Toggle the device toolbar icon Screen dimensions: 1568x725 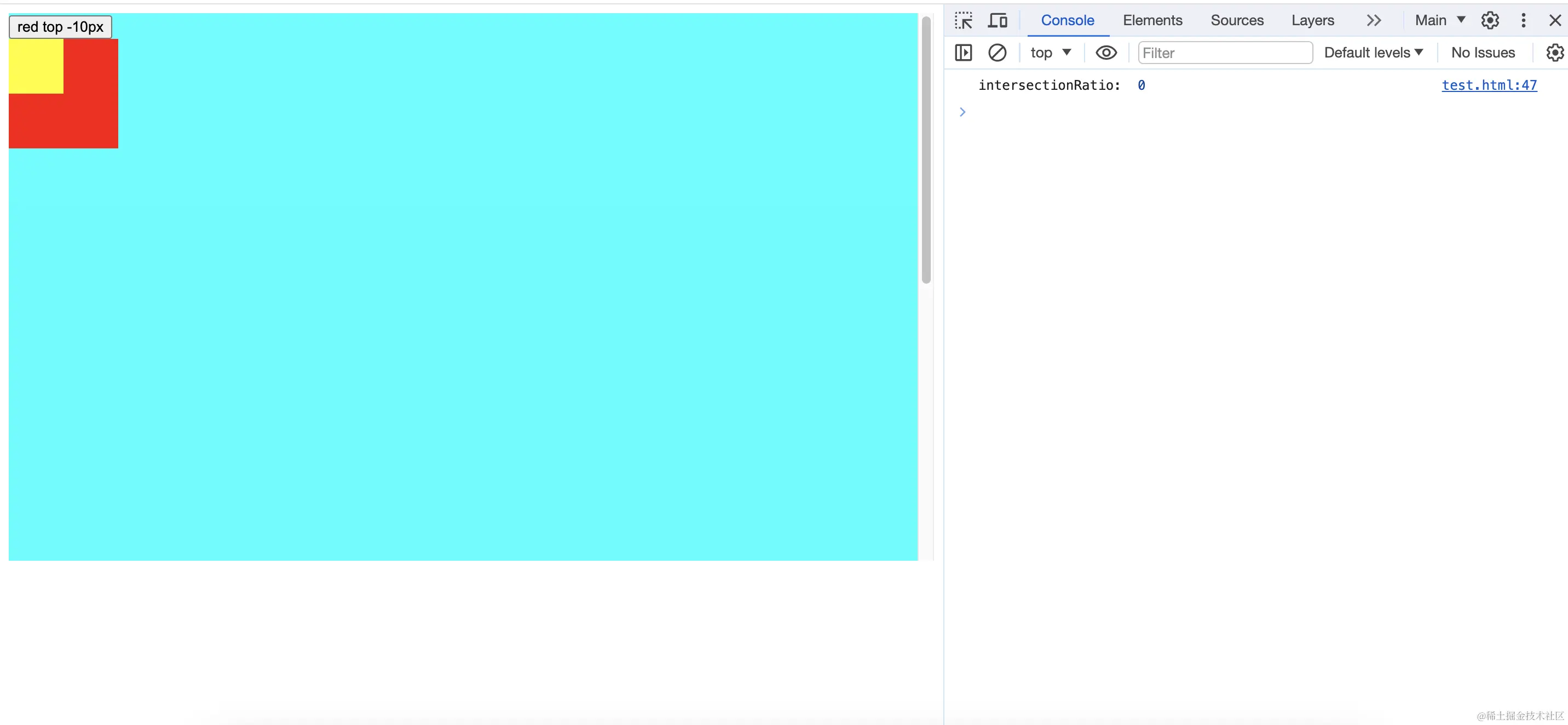997,21
